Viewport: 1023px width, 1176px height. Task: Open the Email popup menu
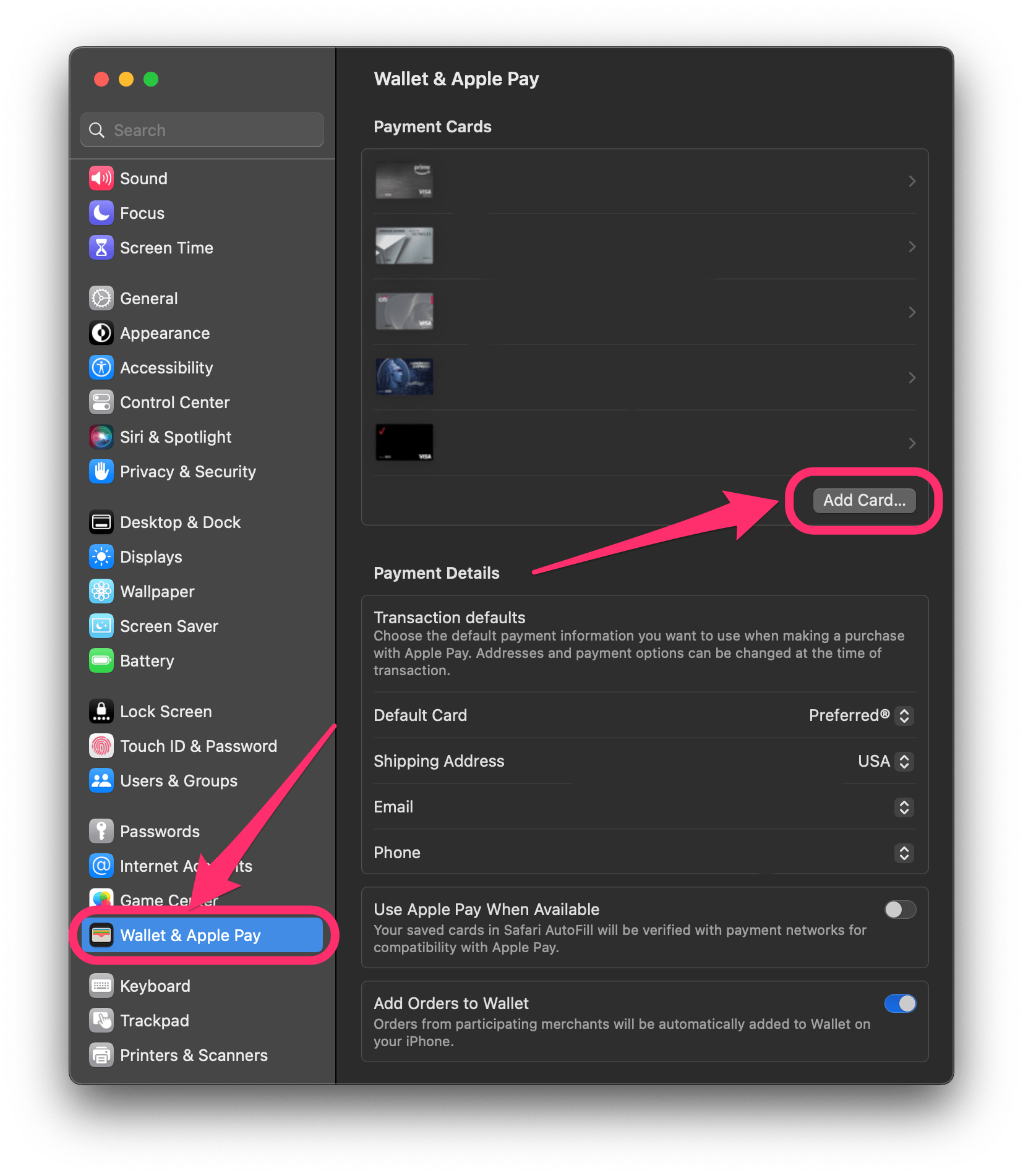click(904, 807)
